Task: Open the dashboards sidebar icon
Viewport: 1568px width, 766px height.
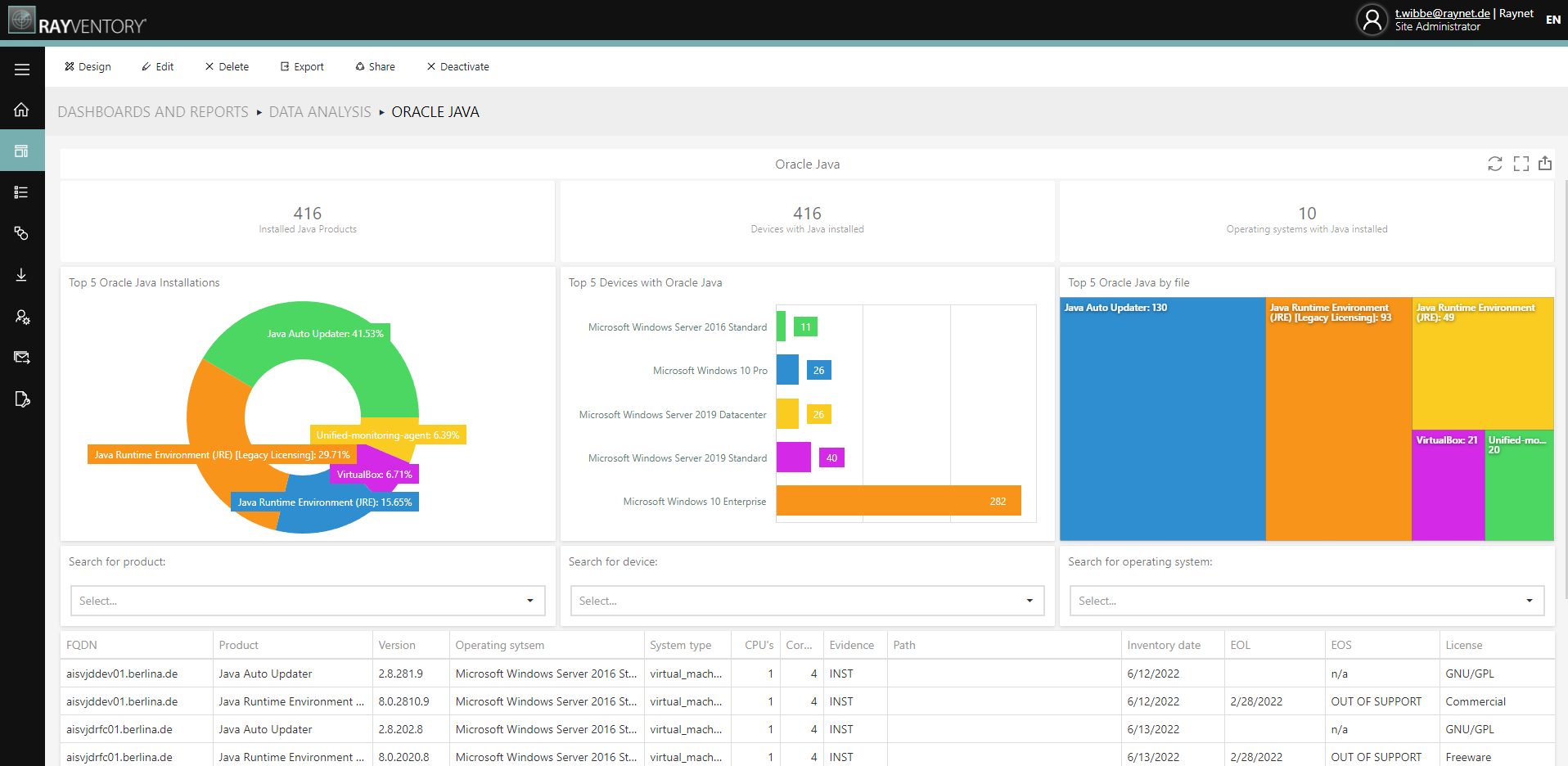Action: (x=22, y=151)
